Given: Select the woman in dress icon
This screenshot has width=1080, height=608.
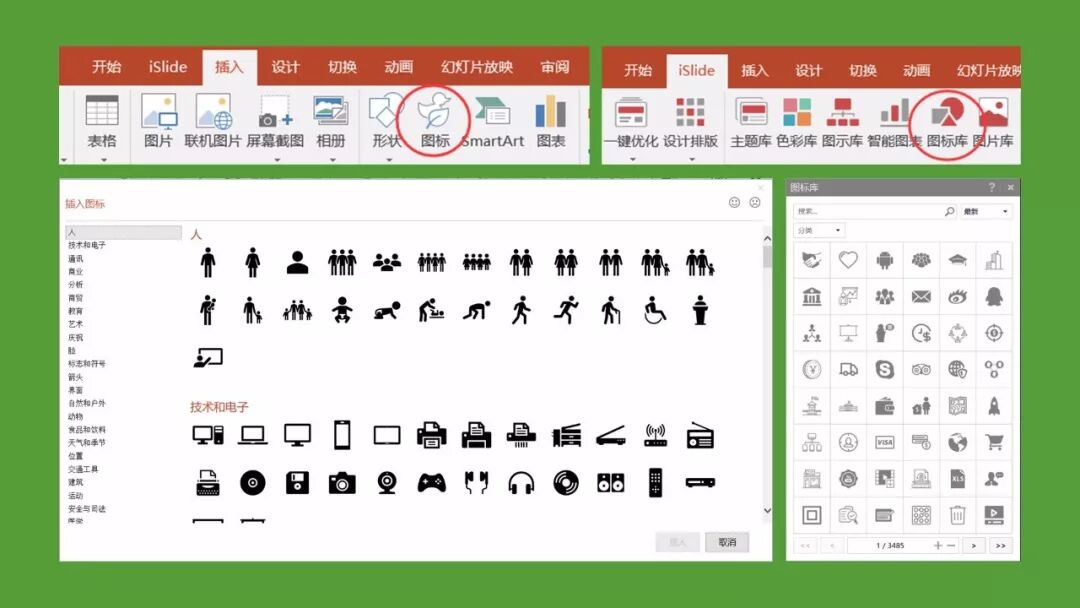Looking at the screenshot, I should pyautogui.click(x=253, y=262).
